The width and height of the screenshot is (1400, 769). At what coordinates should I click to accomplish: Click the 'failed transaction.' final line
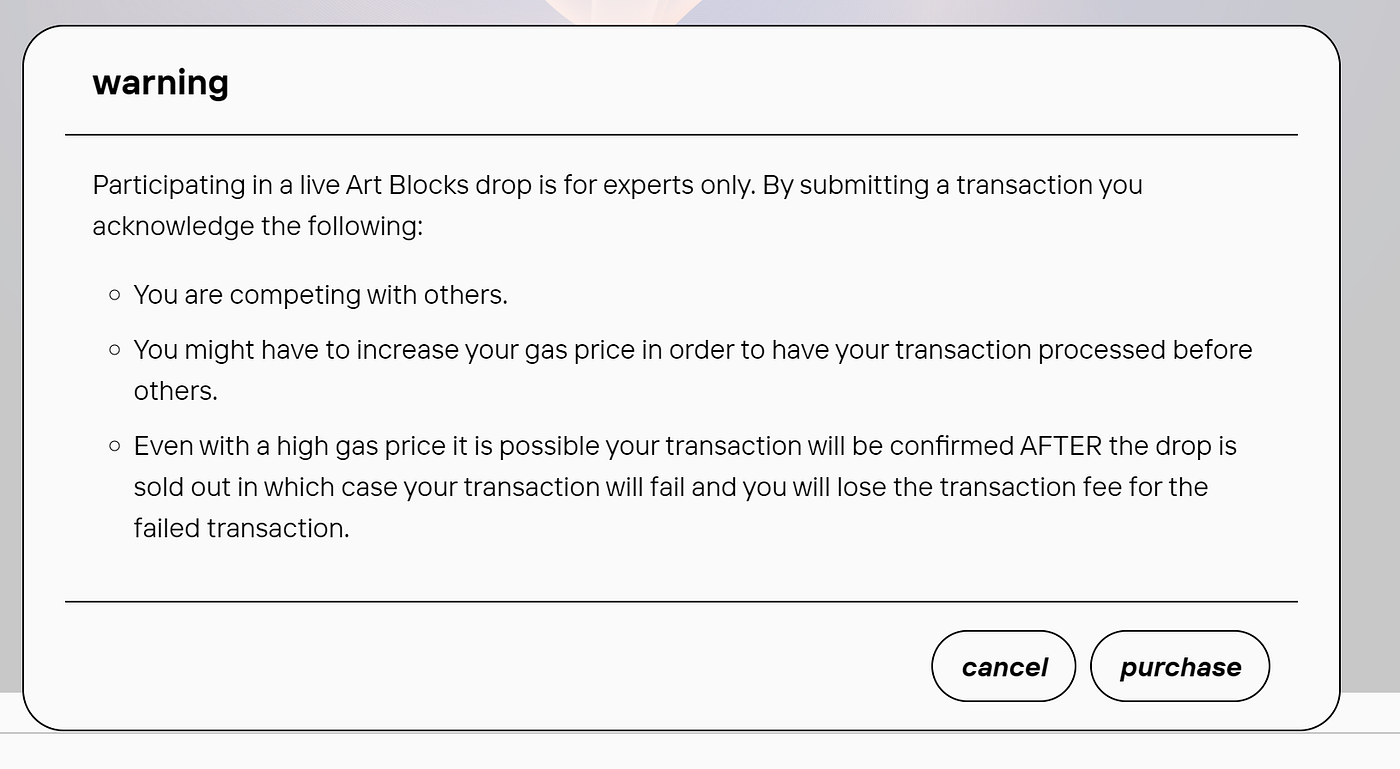(x=241, y=528)
